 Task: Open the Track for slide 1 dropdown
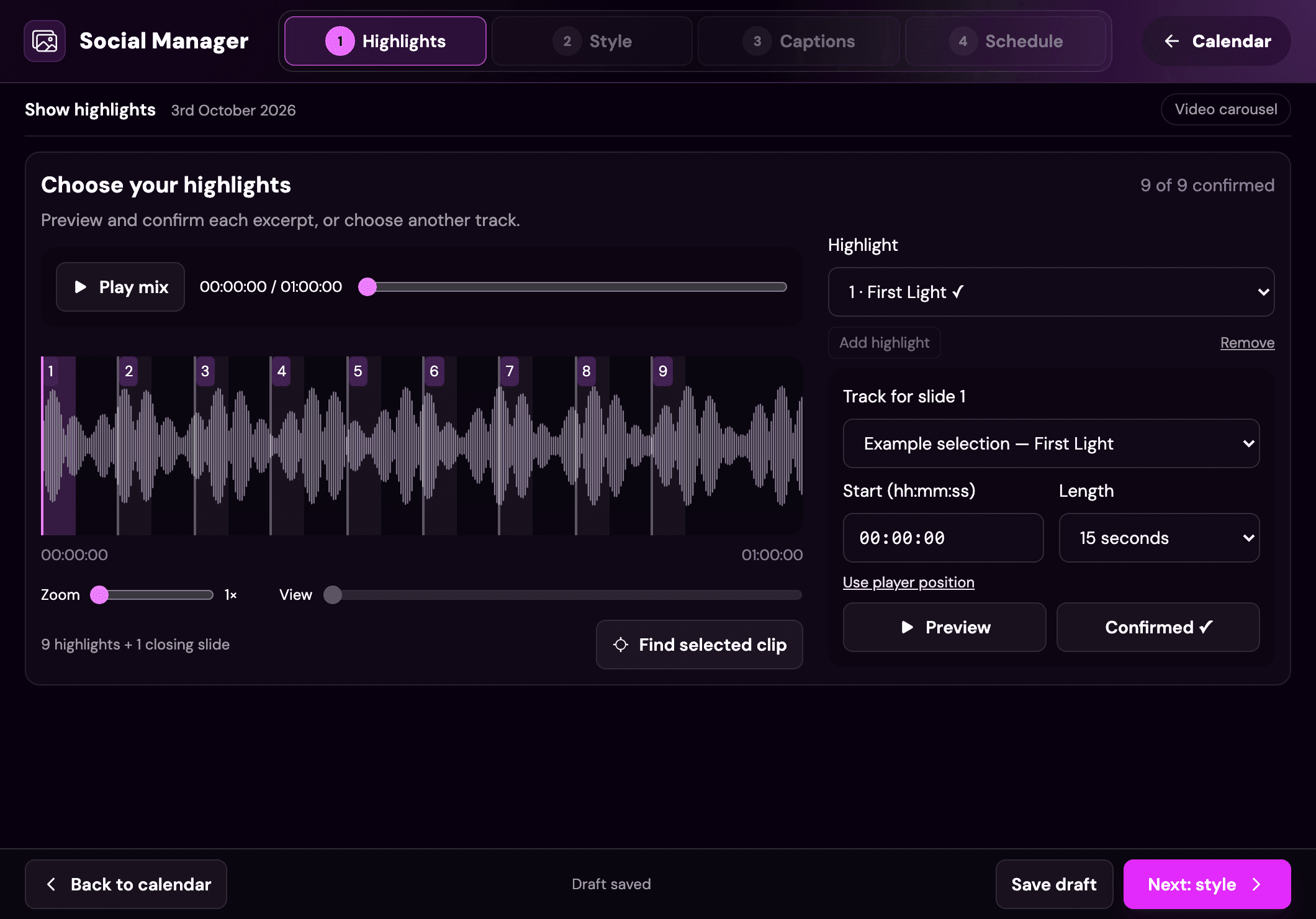pos(1051,443)
